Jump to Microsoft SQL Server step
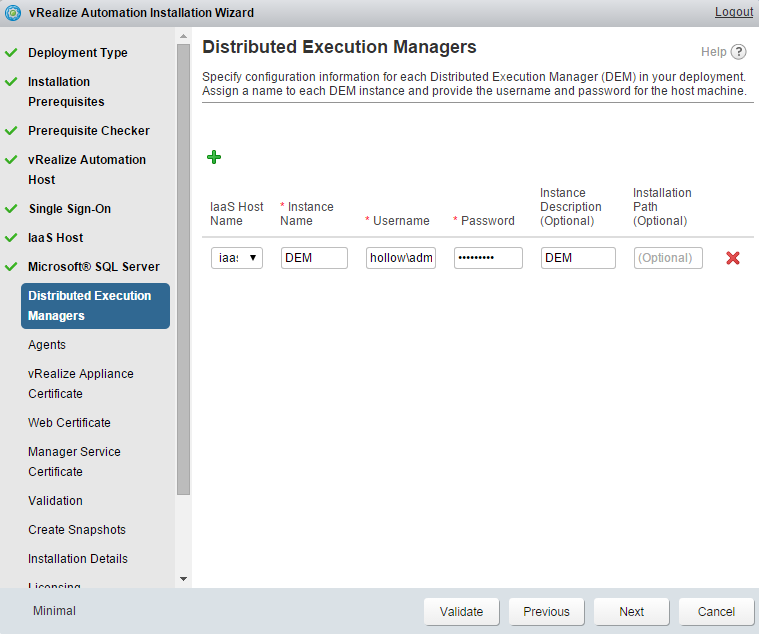This screenshot has width=759, height=634. [93, 267]
